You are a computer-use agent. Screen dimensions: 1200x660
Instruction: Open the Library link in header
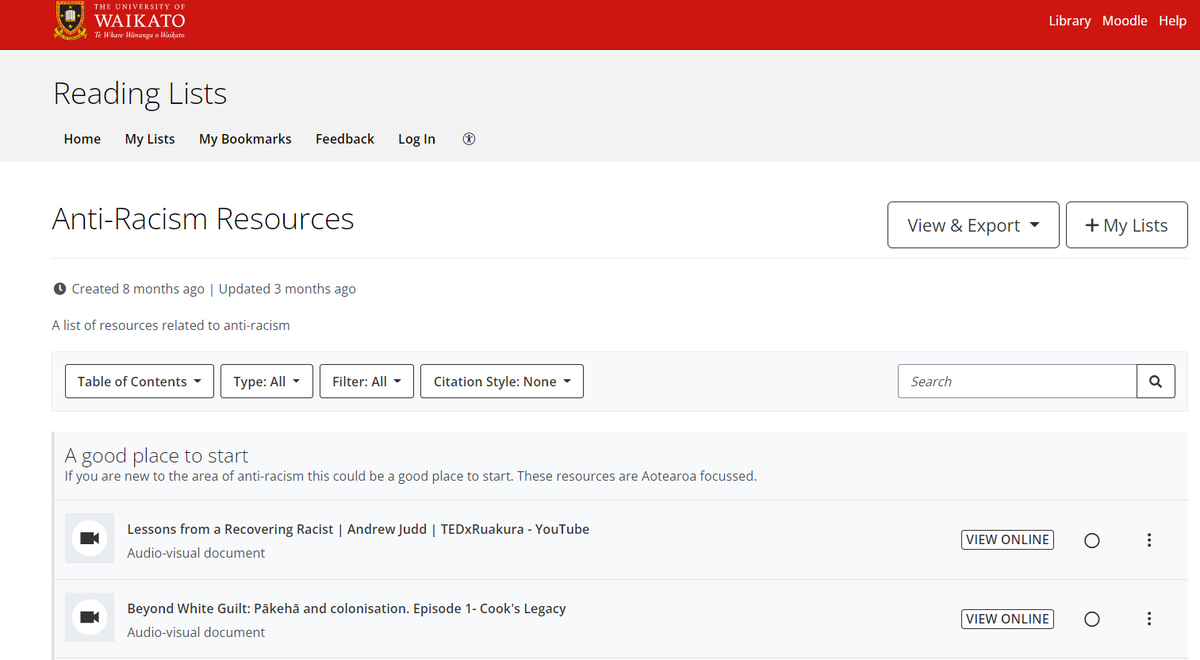coord(1069,21)
